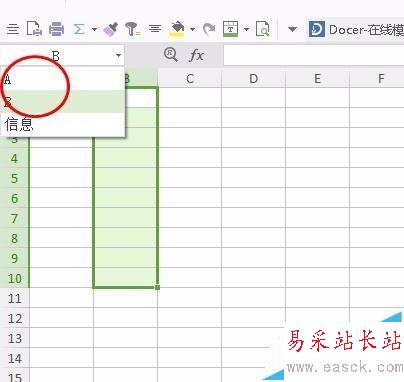Open the Docer online templates tab
The image size is (404, 382).
[x=356, y=30]
